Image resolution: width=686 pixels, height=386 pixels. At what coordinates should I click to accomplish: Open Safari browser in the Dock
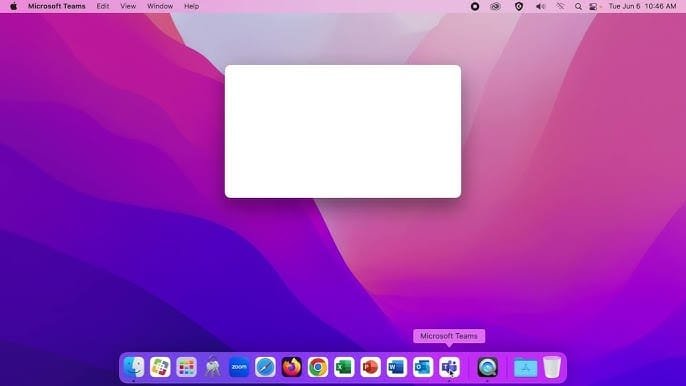point(265,367)
